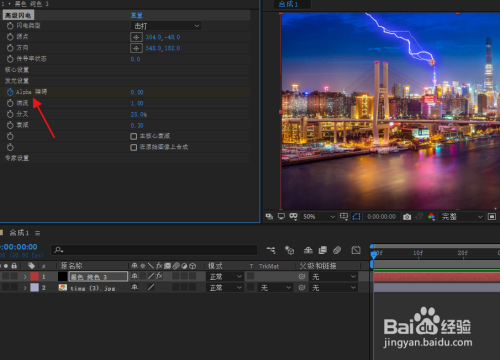Viewport: 500px width, 360px height.
Task: Click the red label color of layer 1
Action: 35,276
